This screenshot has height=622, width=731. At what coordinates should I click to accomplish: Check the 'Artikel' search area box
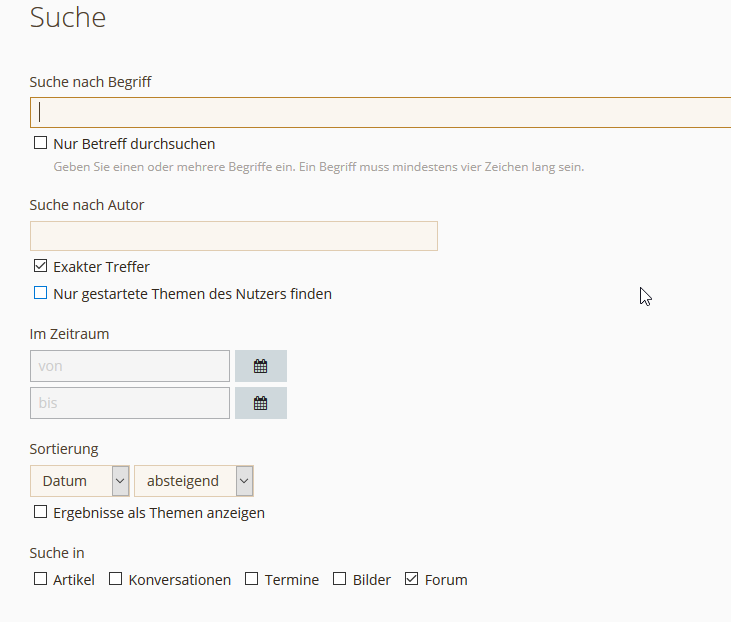pyautogui.click(x=41, y=579)
